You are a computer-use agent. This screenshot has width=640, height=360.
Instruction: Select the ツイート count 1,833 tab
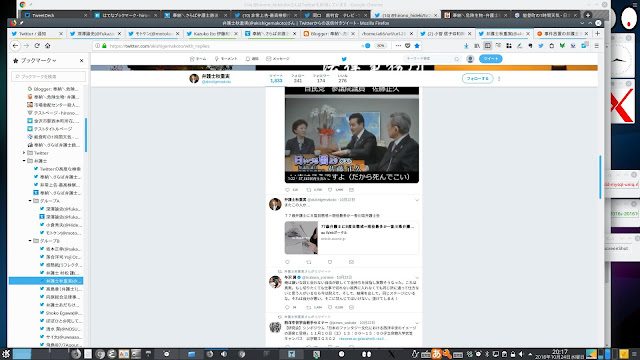click(276, 78)
